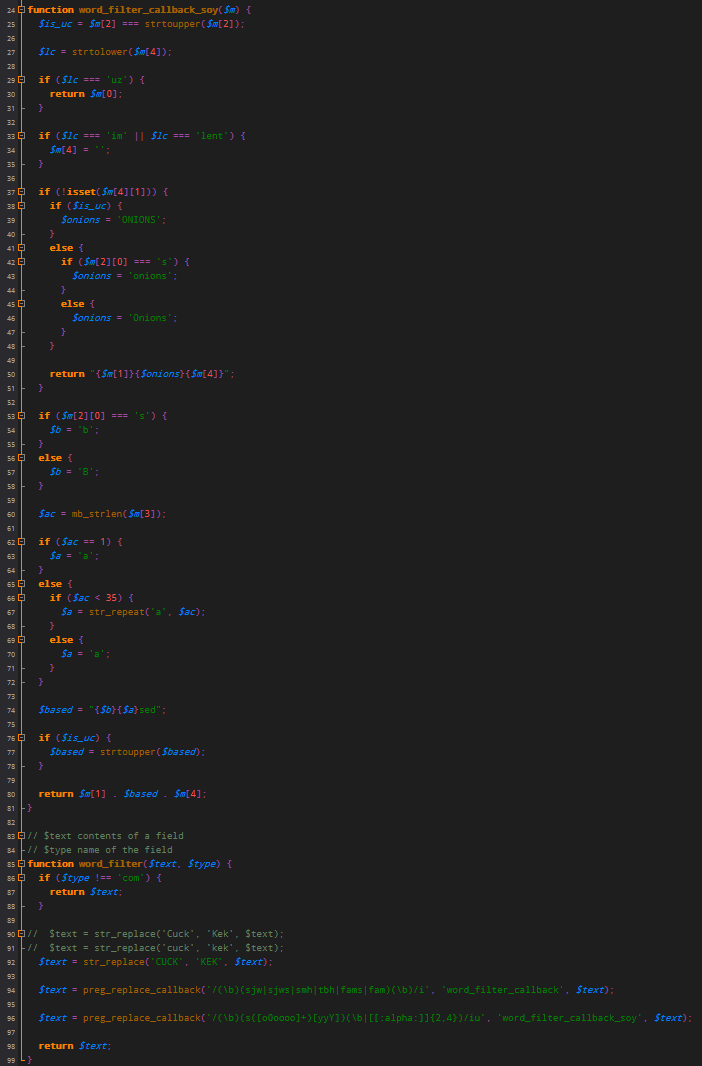702x1066 pixels.
Task: Fold the else block assigning 'Onions'
Action: [22, 304]
